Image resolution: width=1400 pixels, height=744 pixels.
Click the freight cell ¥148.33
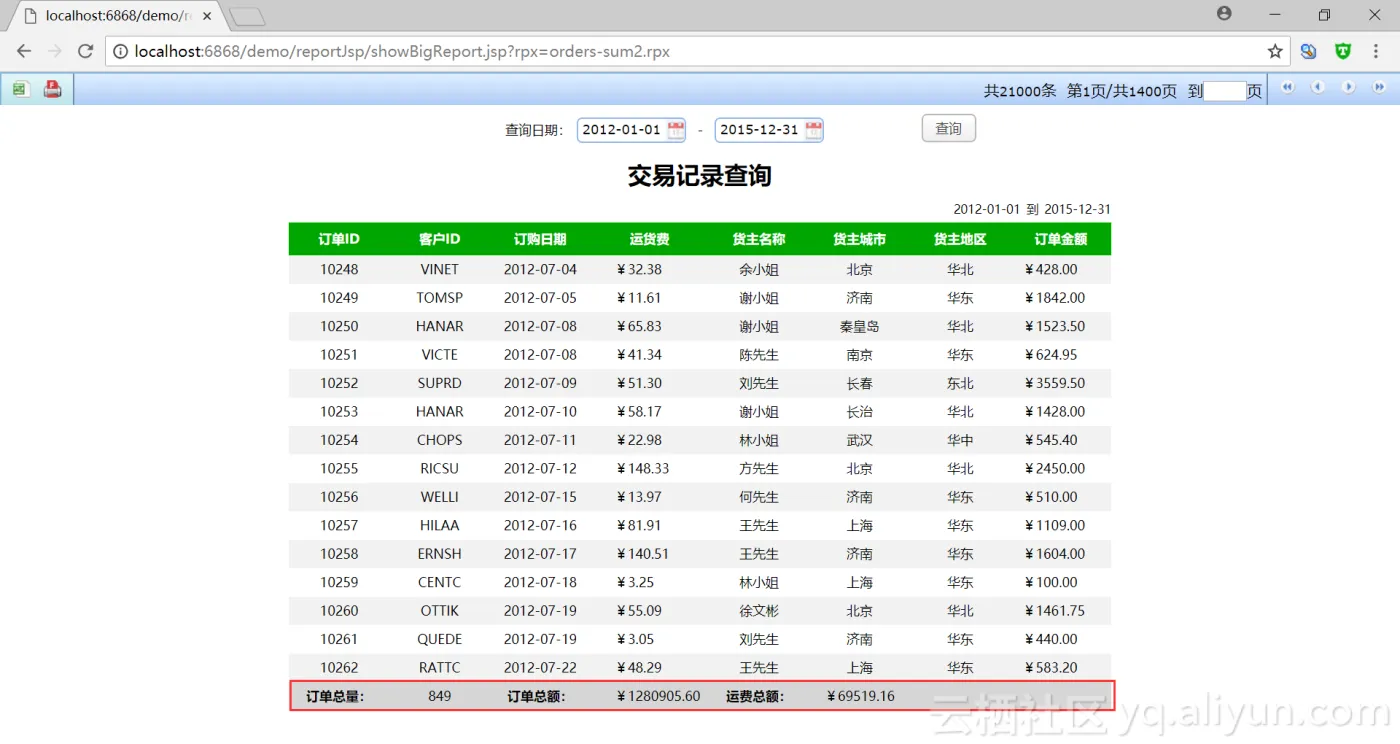pos(643,469)
